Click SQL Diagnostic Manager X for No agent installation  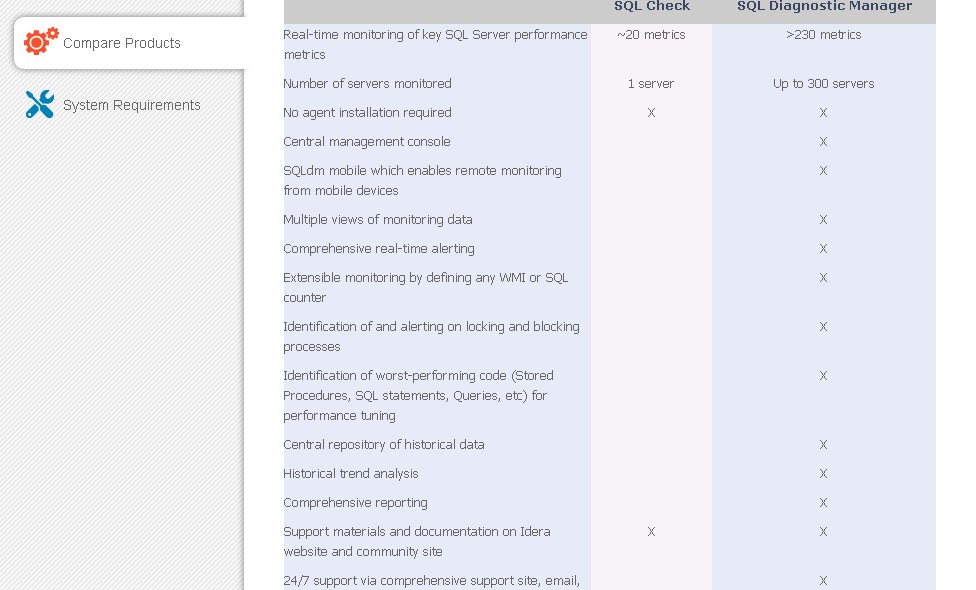pos(824,113)
